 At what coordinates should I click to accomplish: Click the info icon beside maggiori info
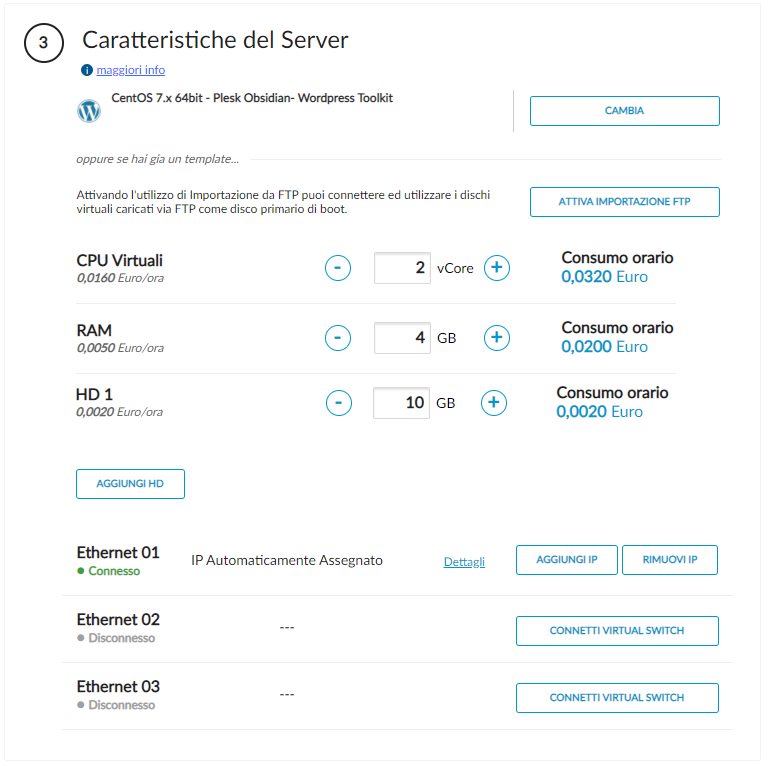click(87, 71)
